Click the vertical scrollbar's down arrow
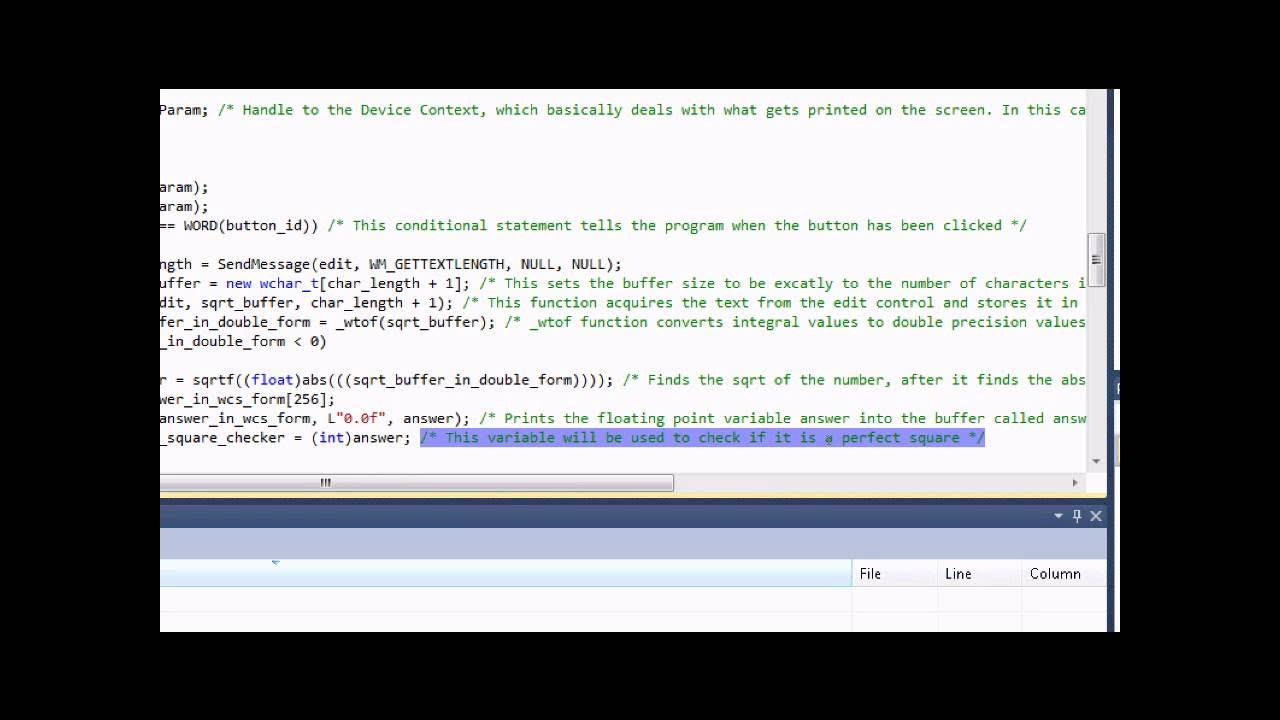 pos(1097,461)
